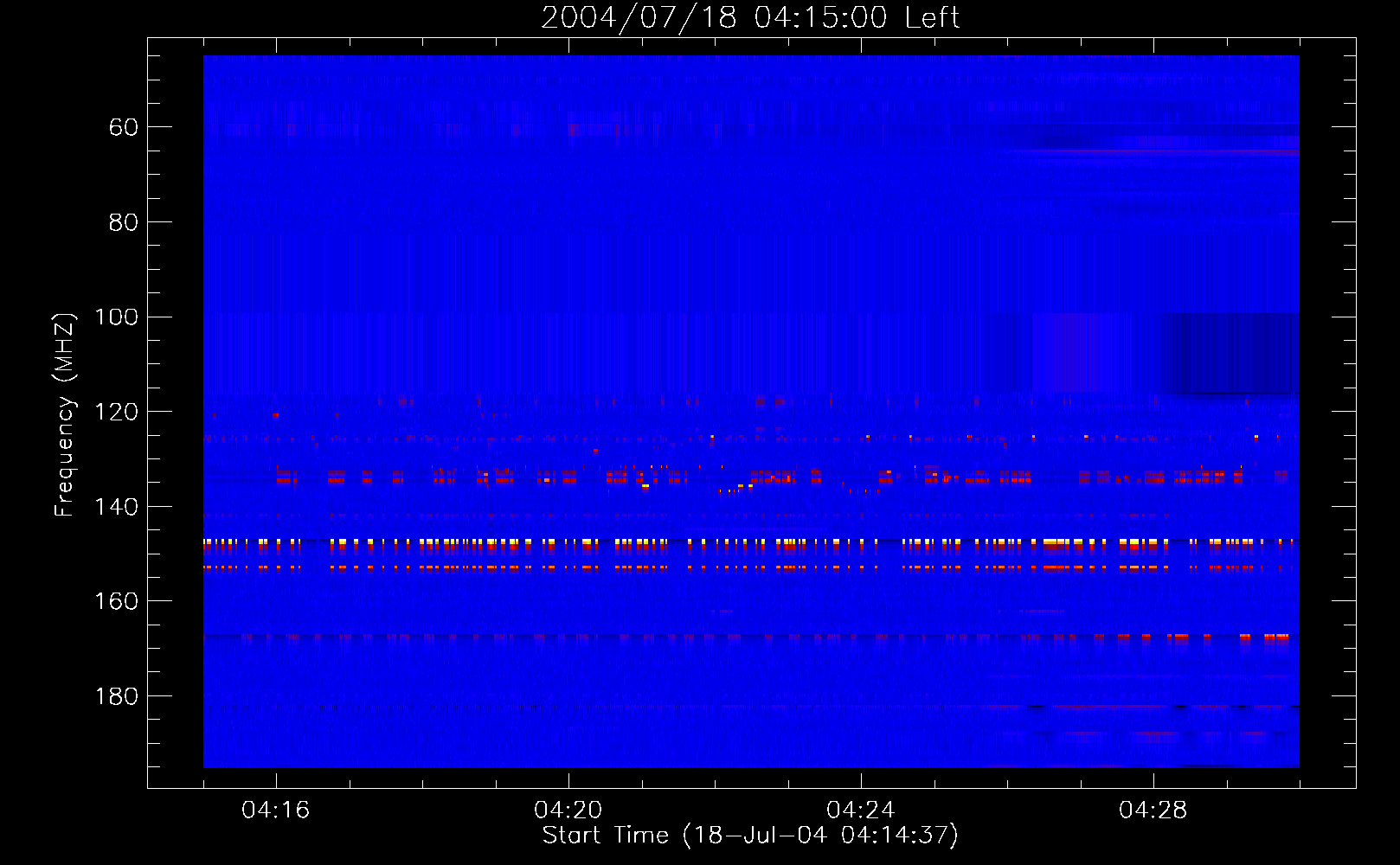The width and height of the screenshot is (1400, 865).
Task: Click the 04:16 time tick label
Action: (x=275, y=811)
